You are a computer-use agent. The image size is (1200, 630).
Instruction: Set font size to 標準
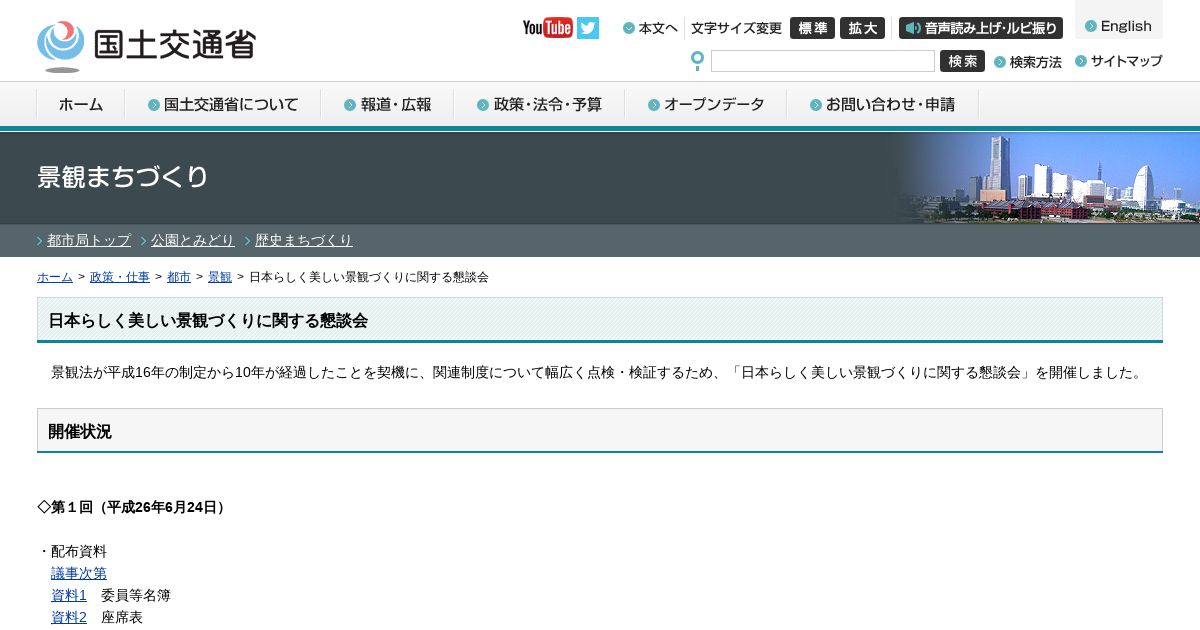pyautogui.click(x=812, y=28)
